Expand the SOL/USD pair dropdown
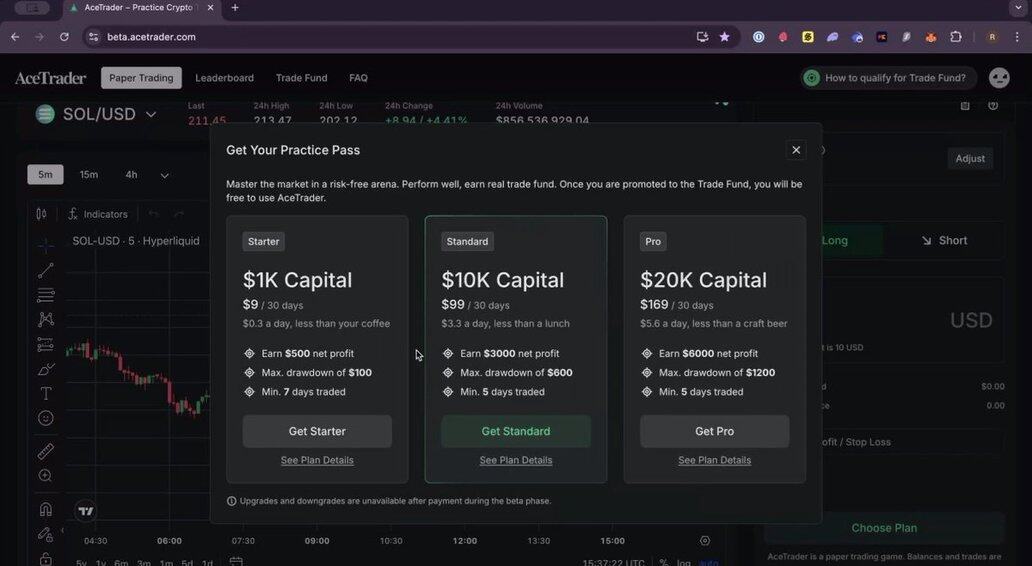Image resolution: width=1032 pixels, height=566 pixels. pos(151,115)
